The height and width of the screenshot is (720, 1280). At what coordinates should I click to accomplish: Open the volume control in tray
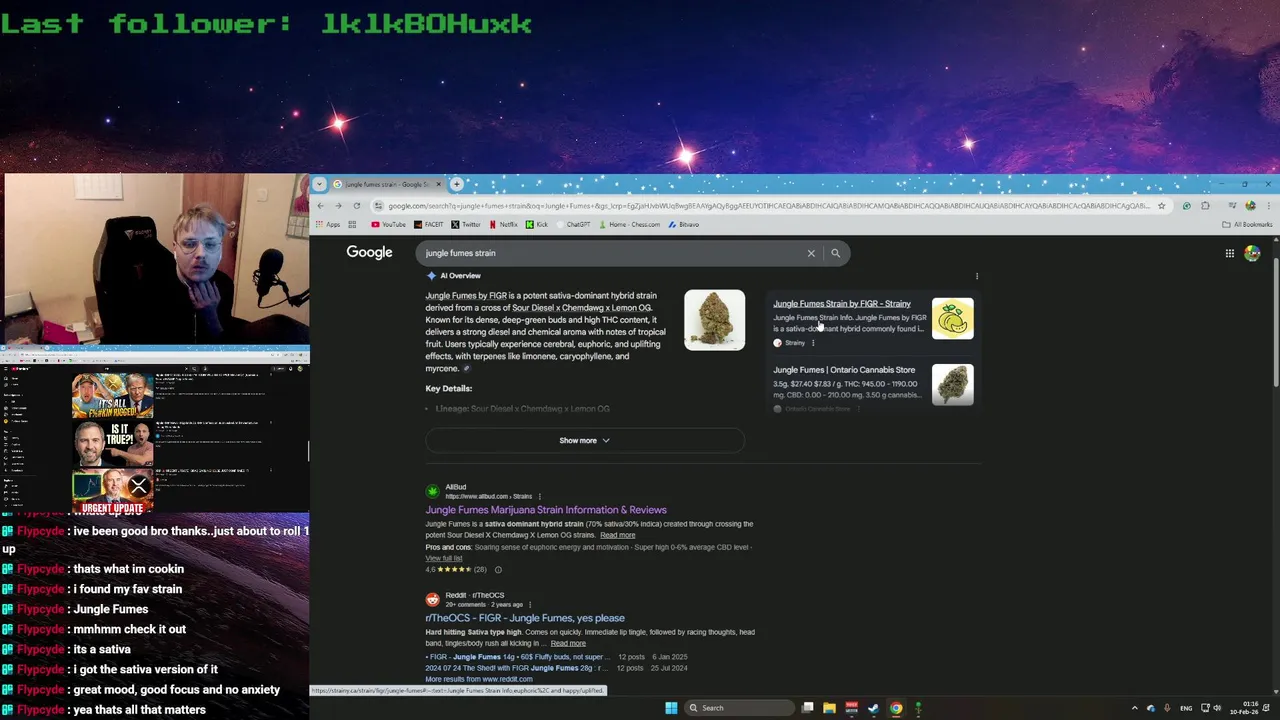point(1216,708)
